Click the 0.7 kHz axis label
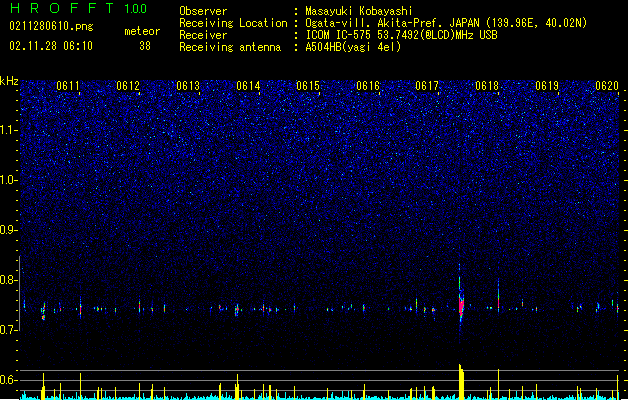 click(x=9, y=330)
